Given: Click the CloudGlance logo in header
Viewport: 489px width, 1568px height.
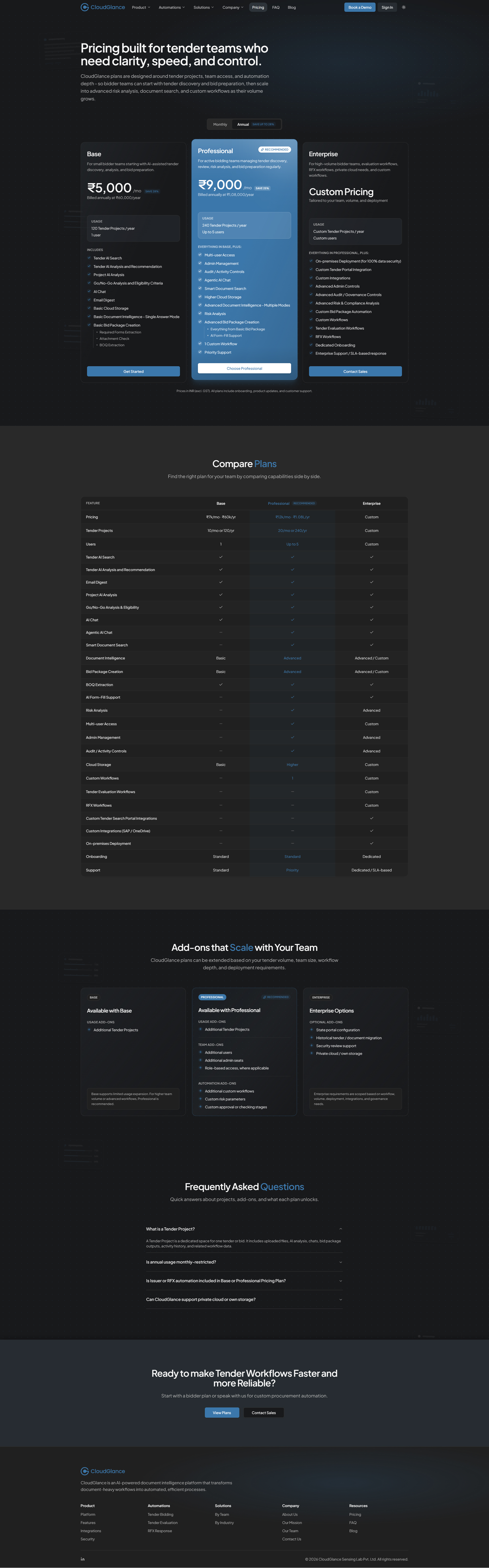Looking at the screenshot, I should click(x=103, y=7).
